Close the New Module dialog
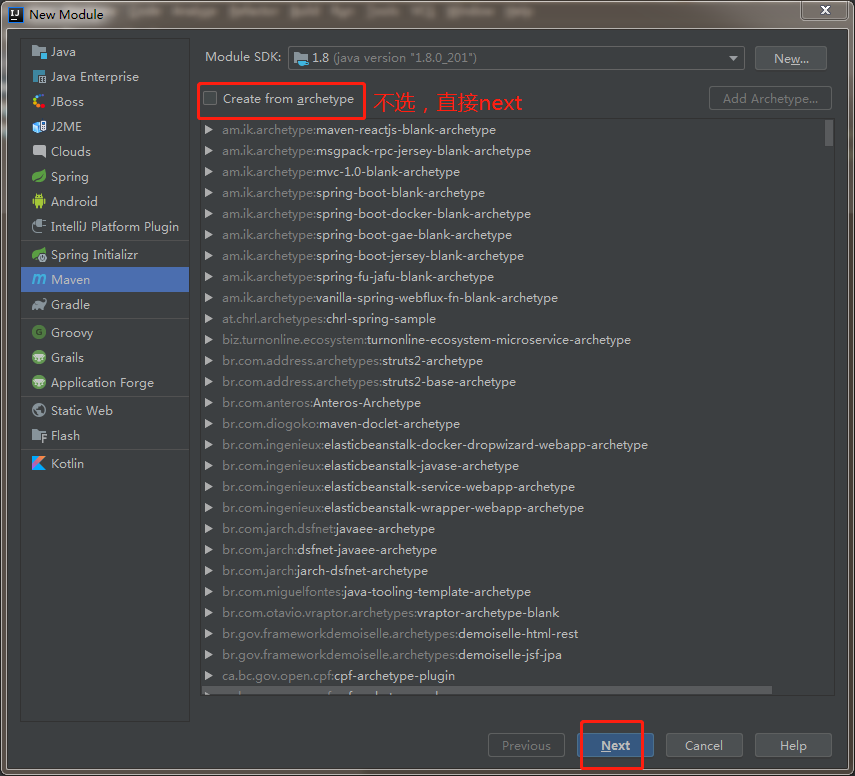Image resolution: width=855 pixels, height=776 pixels. click(x=824, y=9)
